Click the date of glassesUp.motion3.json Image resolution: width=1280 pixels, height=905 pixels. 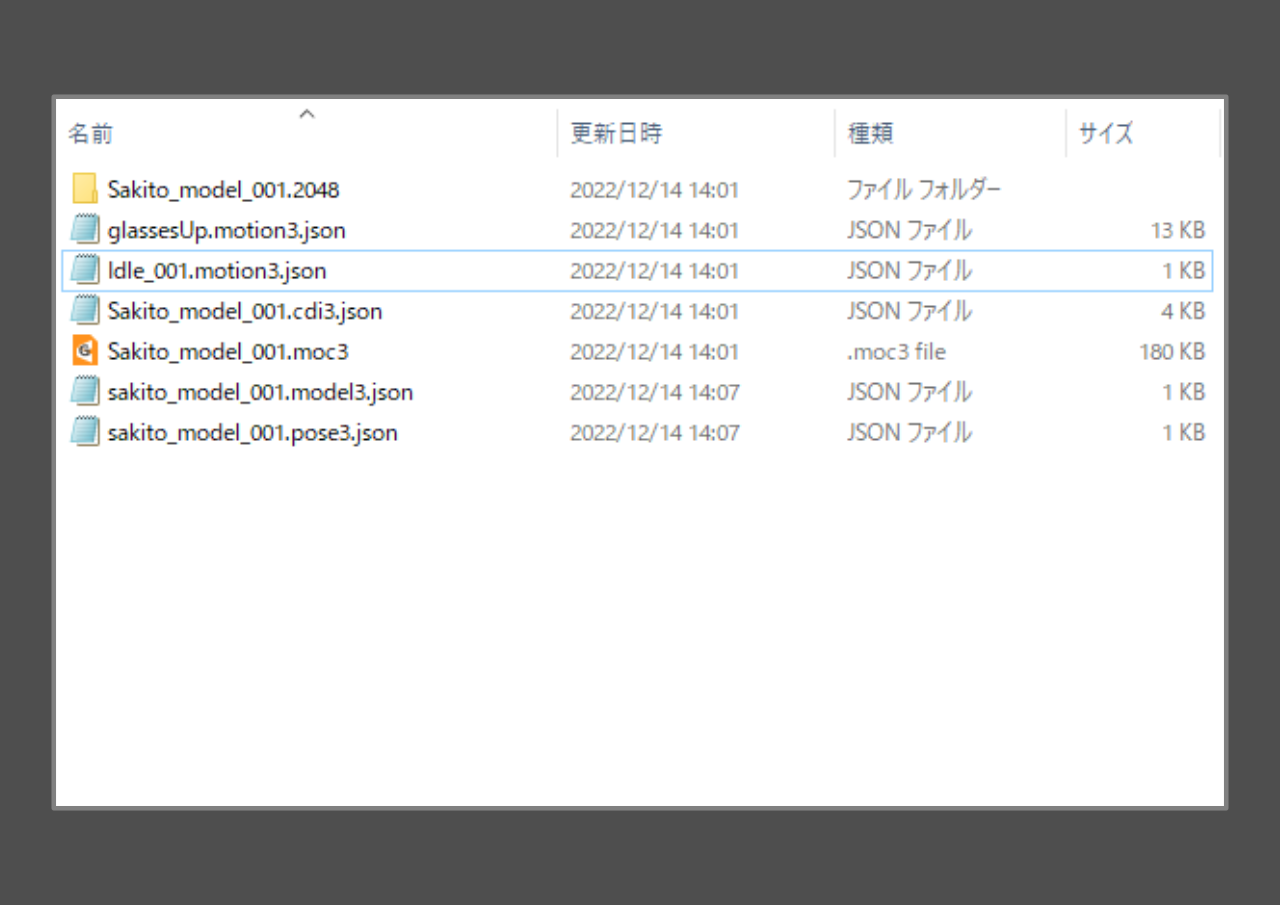654,230
